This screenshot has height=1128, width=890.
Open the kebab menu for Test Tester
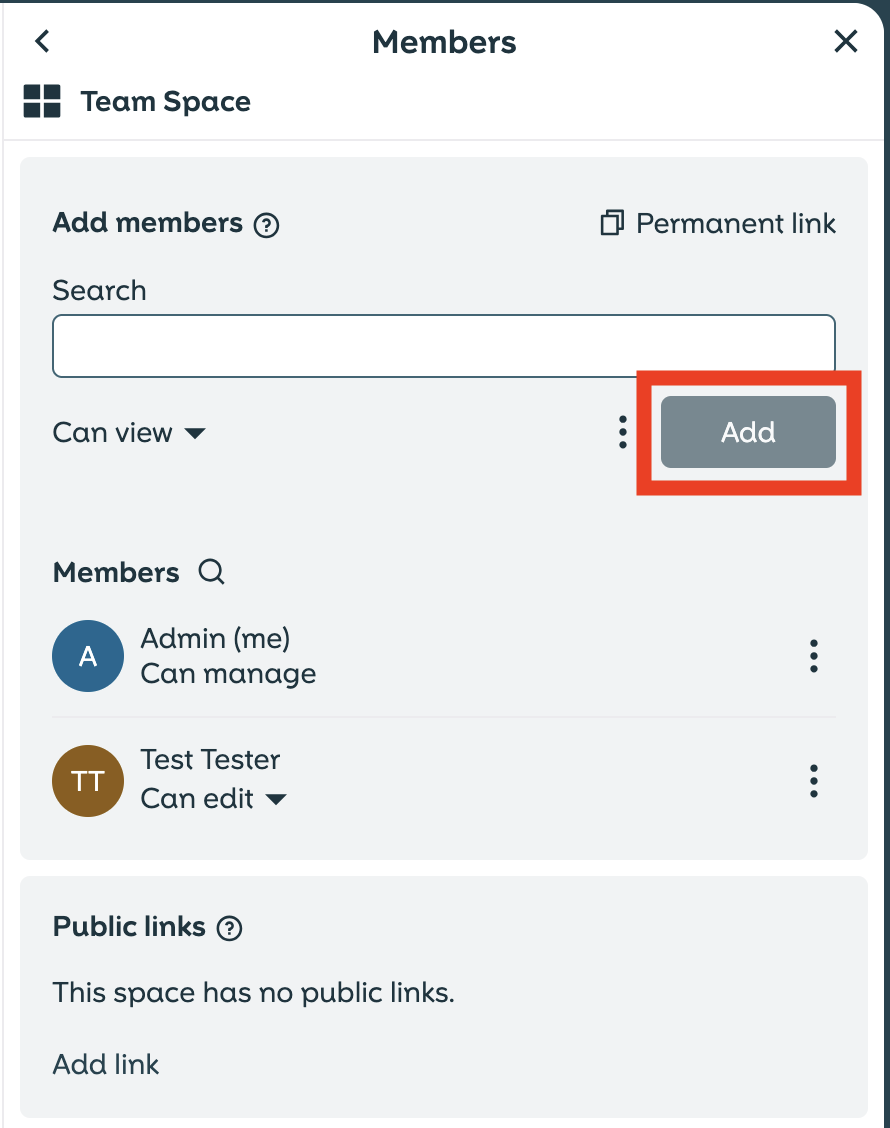tap(814, 781)
